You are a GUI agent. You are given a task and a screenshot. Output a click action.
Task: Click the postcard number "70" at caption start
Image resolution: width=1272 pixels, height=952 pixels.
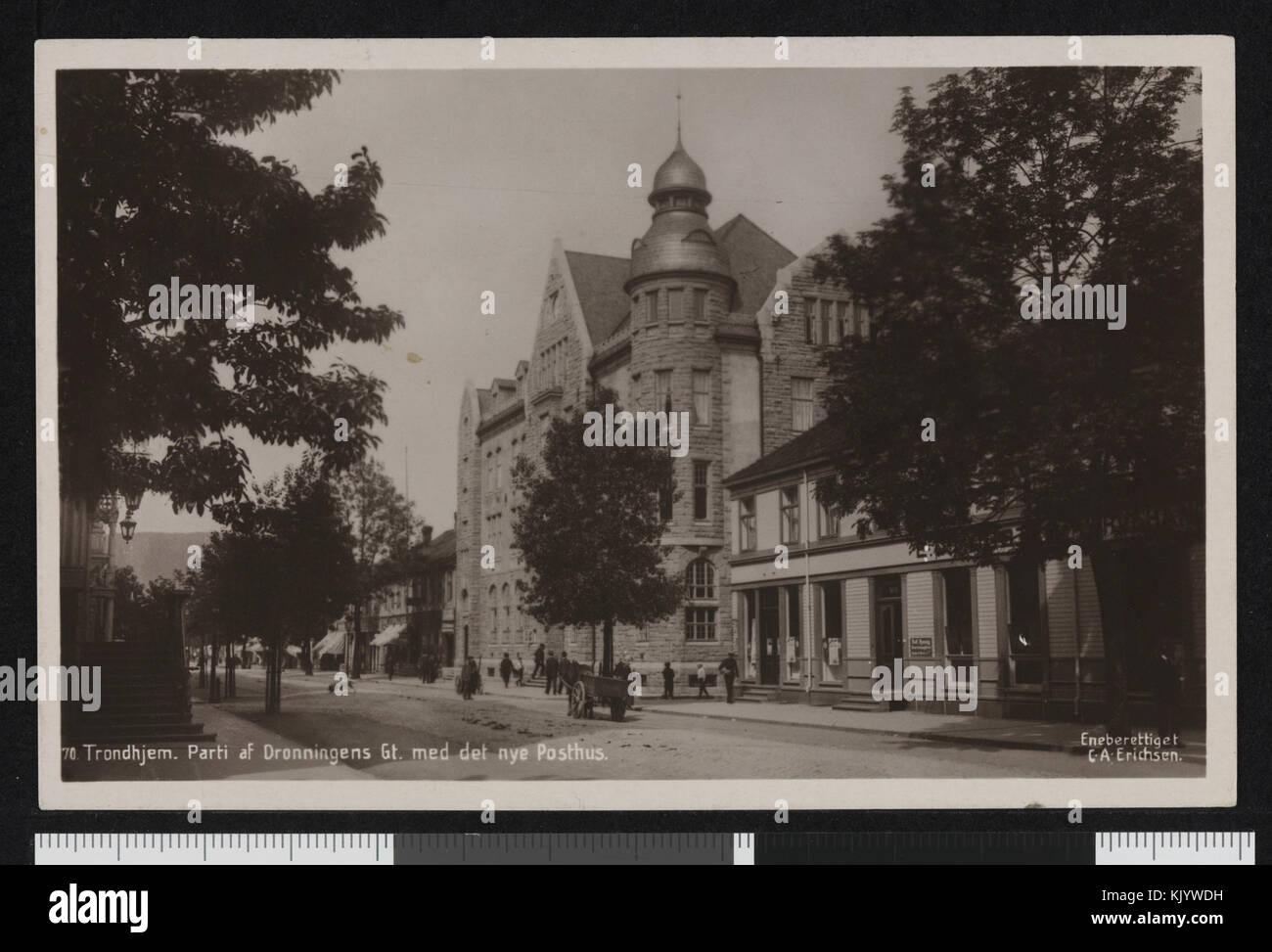[x=69, y=754]
